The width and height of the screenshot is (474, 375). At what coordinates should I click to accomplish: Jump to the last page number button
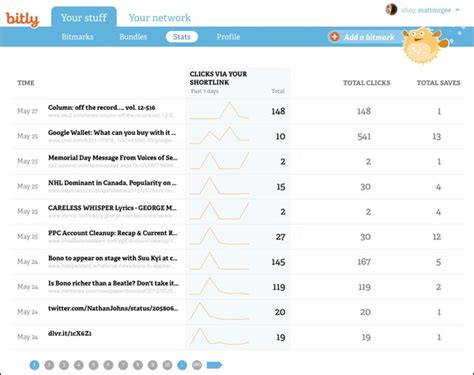point(197,365)
